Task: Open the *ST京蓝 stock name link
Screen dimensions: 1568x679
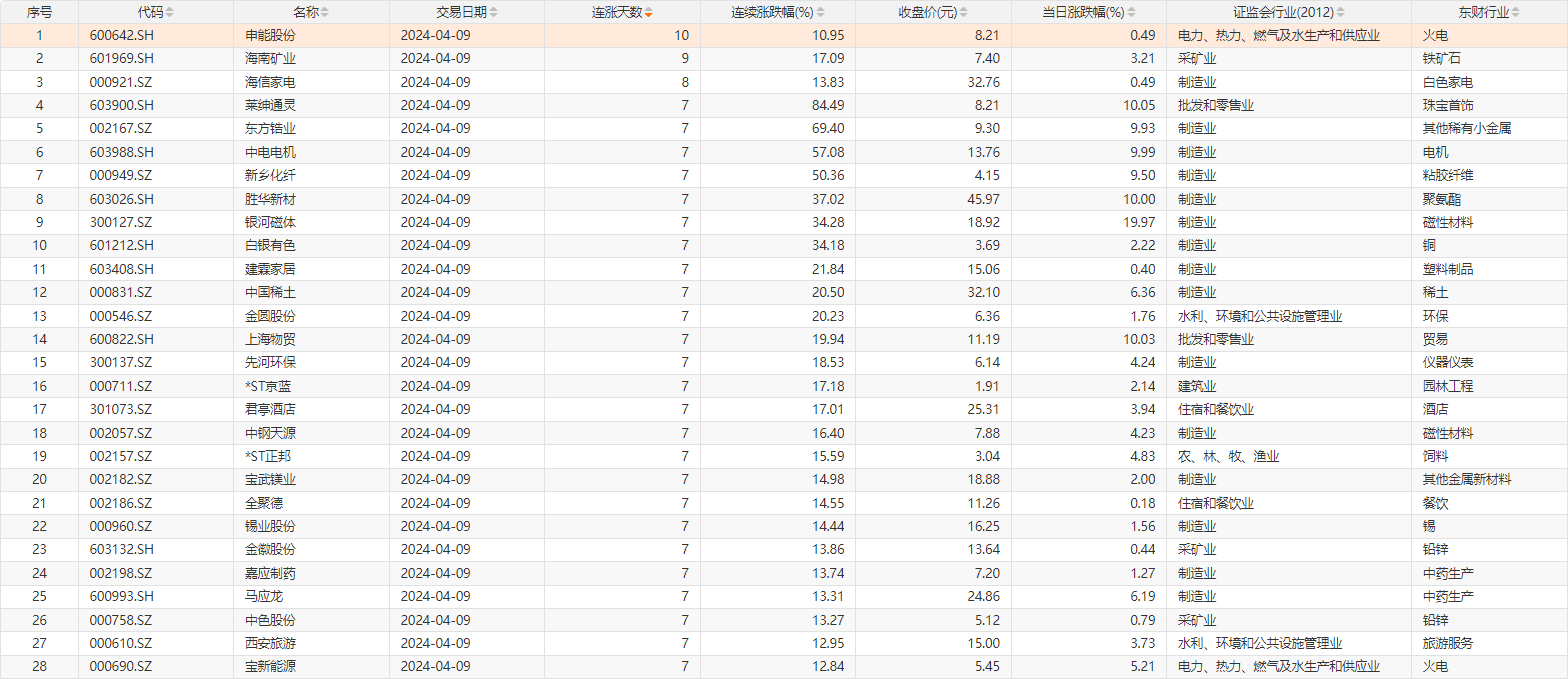Action: tap(269, 386)
